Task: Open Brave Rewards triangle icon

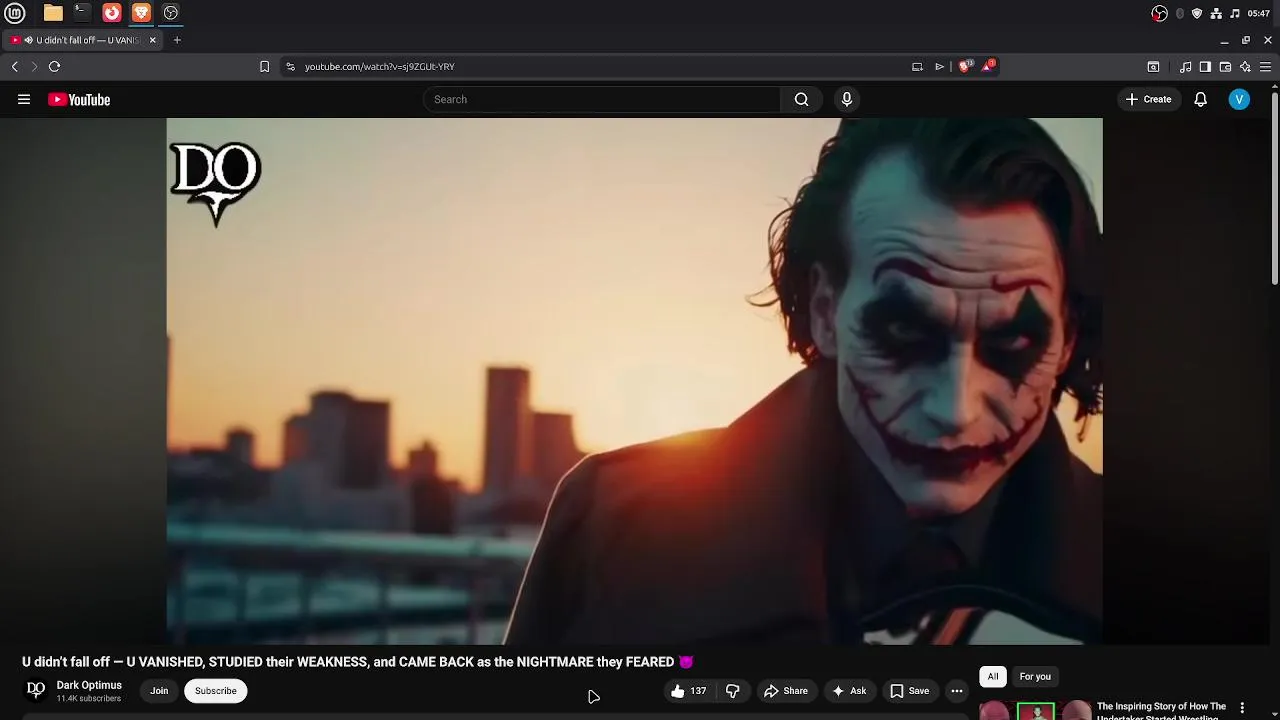Action: pos(987,65)
